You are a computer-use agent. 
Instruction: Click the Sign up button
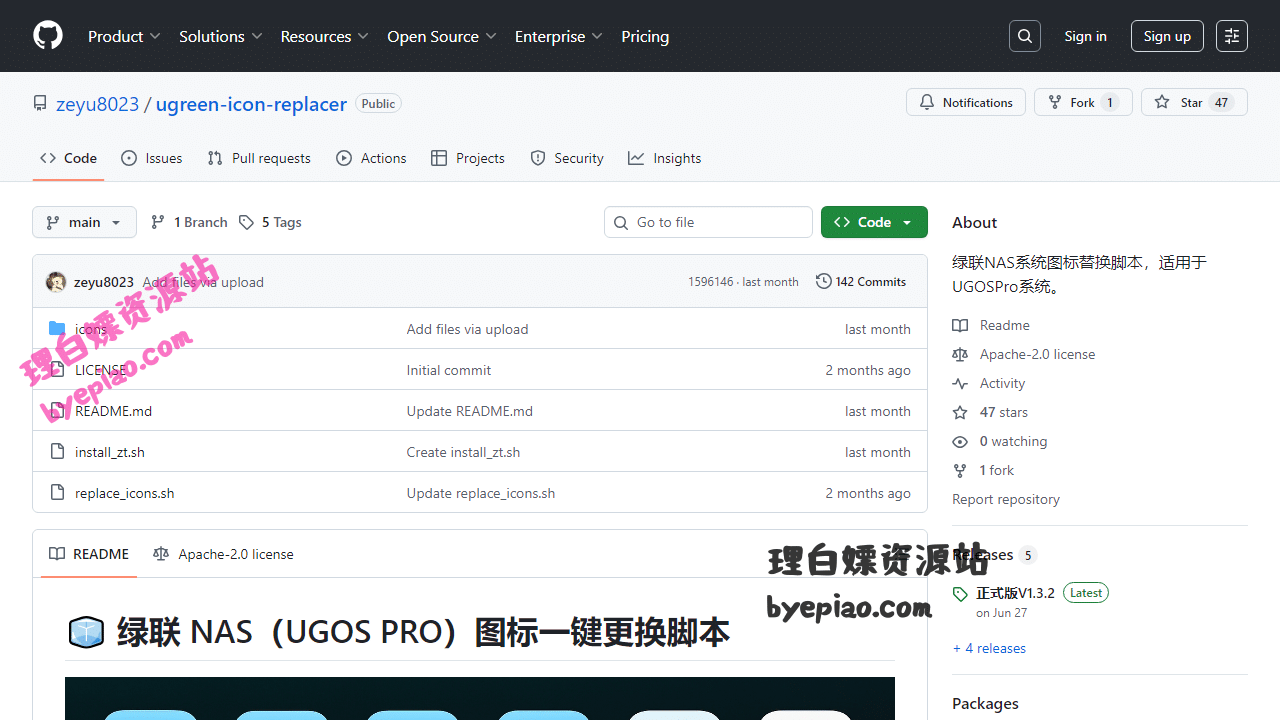click(1167, 36)
